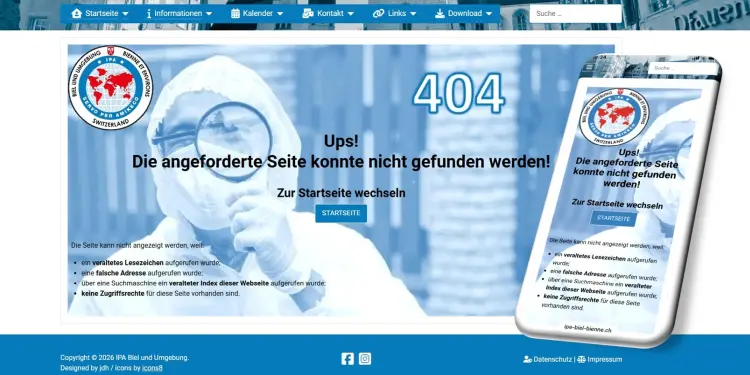
Task: Expand the Links dropdown arrow
Action: [x=413, y=14]
